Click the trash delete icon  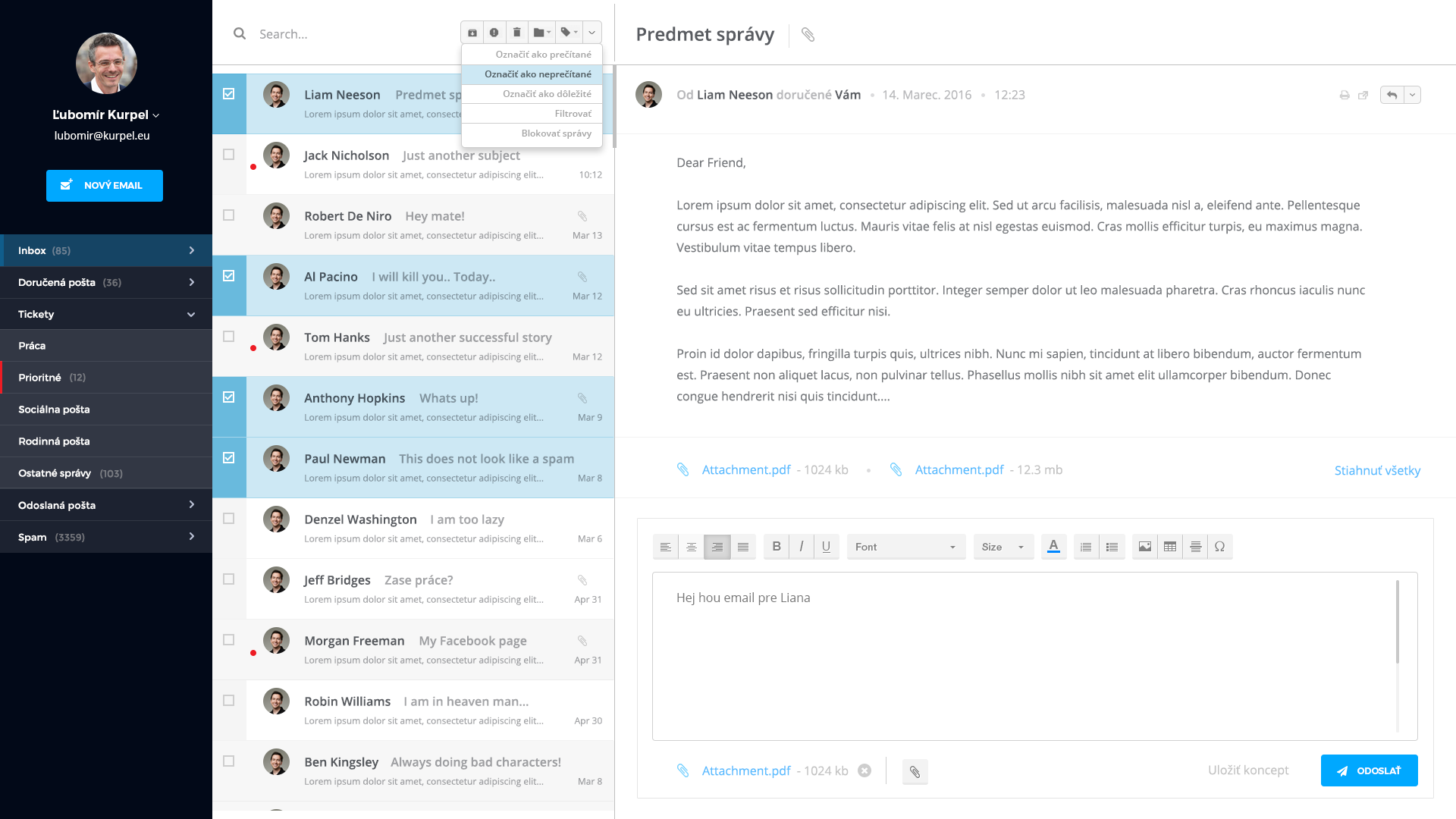tap(516, 33)
